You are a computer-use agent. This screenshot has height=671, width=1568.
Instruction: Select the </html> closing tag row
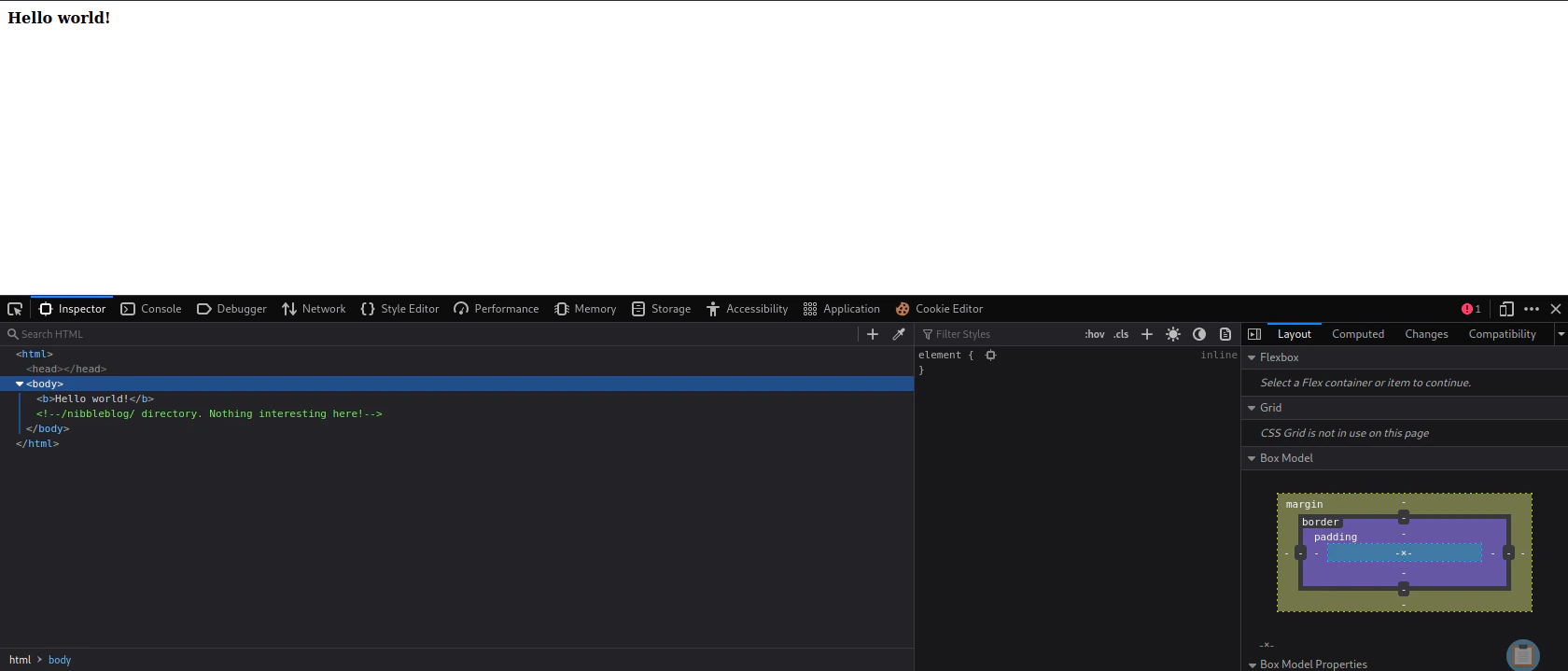point(37,443)
